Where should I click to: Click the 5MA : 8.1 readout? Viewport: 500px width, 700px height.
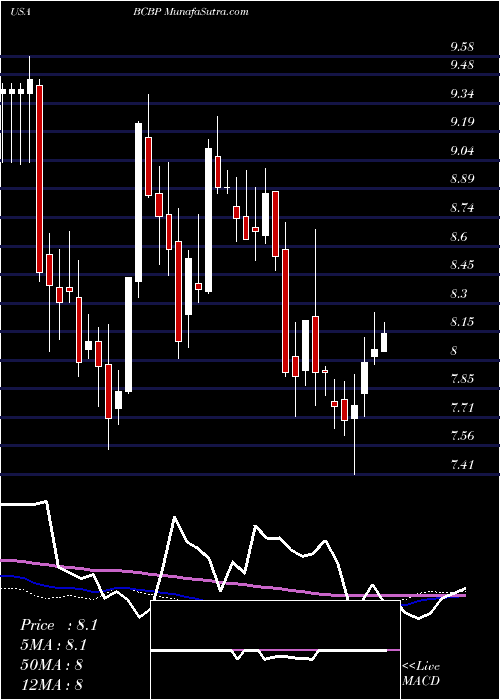tap(54, 645)
